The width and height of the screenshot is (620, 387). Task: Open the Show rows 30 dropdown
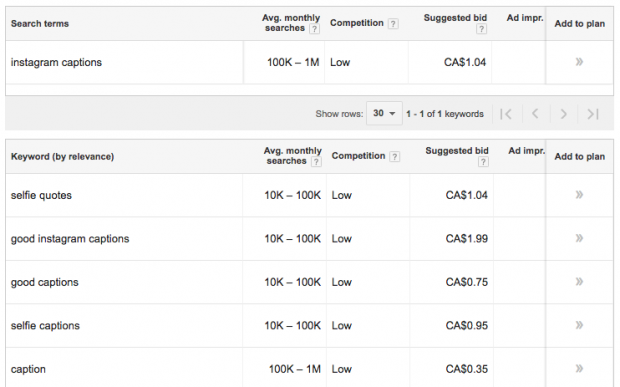coord(384,113)
